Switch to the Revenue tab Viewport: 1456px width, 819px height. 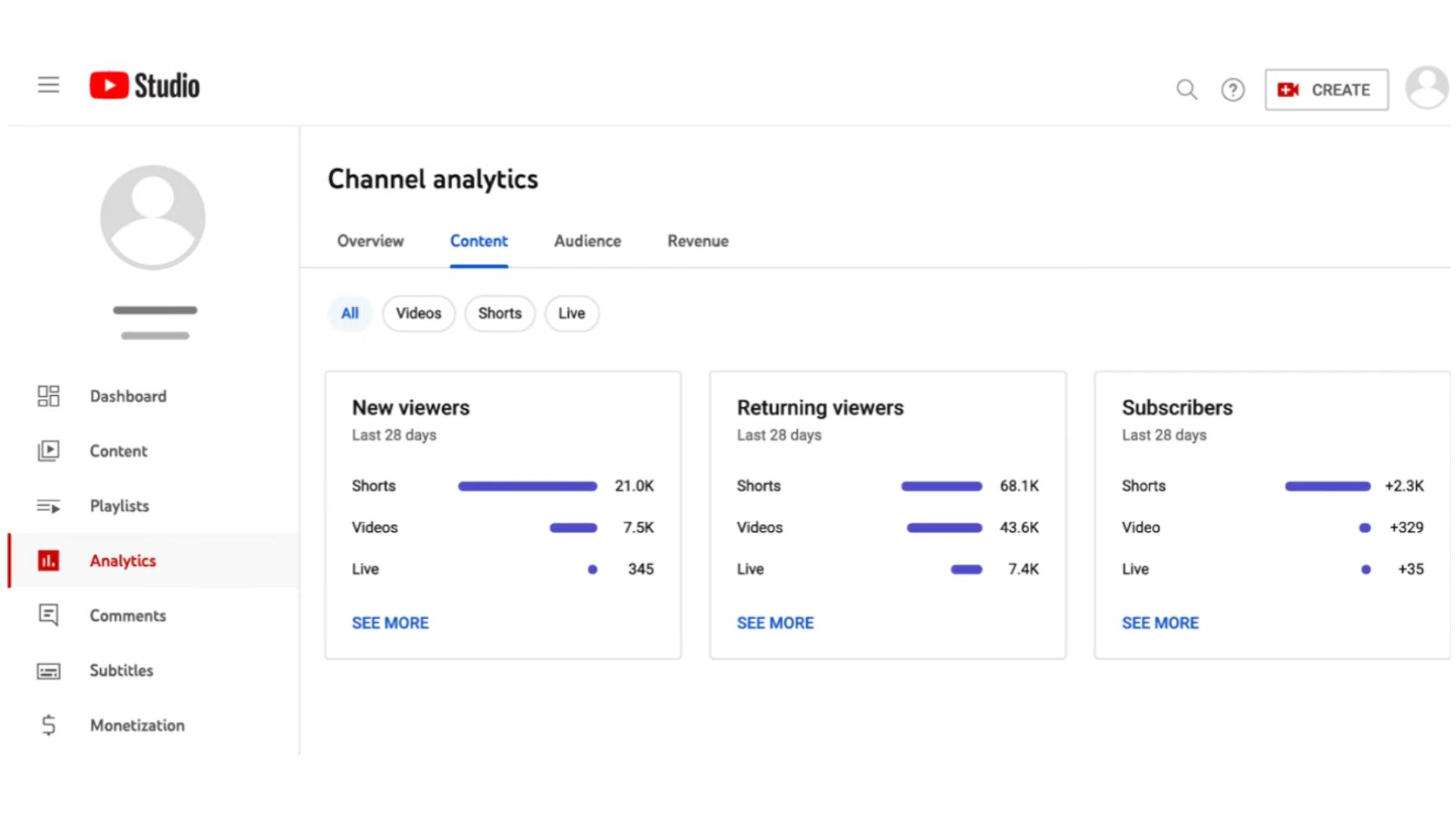pyautogui.click(x=698, y=241)
